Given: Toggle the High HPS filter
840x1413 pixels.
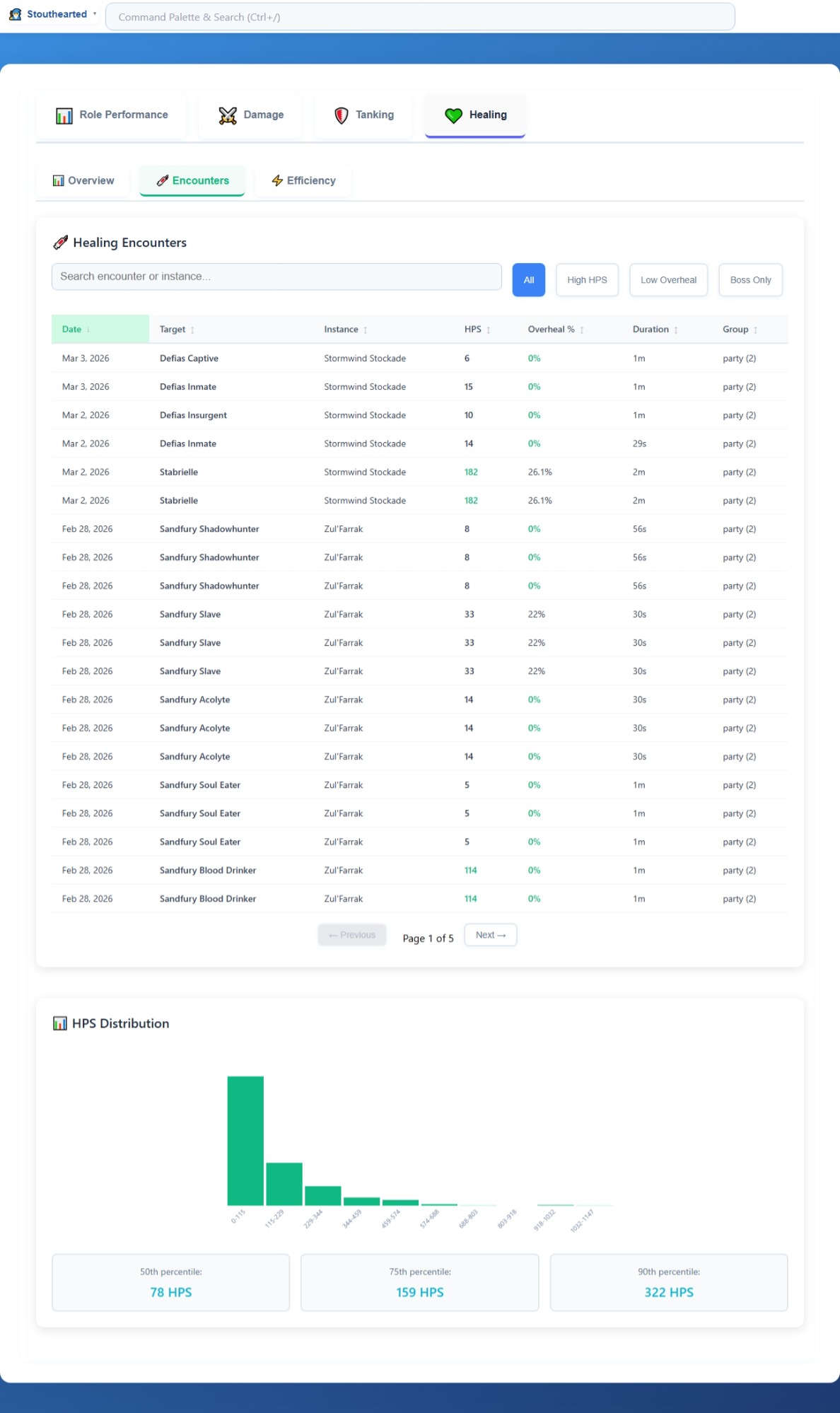Looking at the screenshot, I should tap(586, 280).
